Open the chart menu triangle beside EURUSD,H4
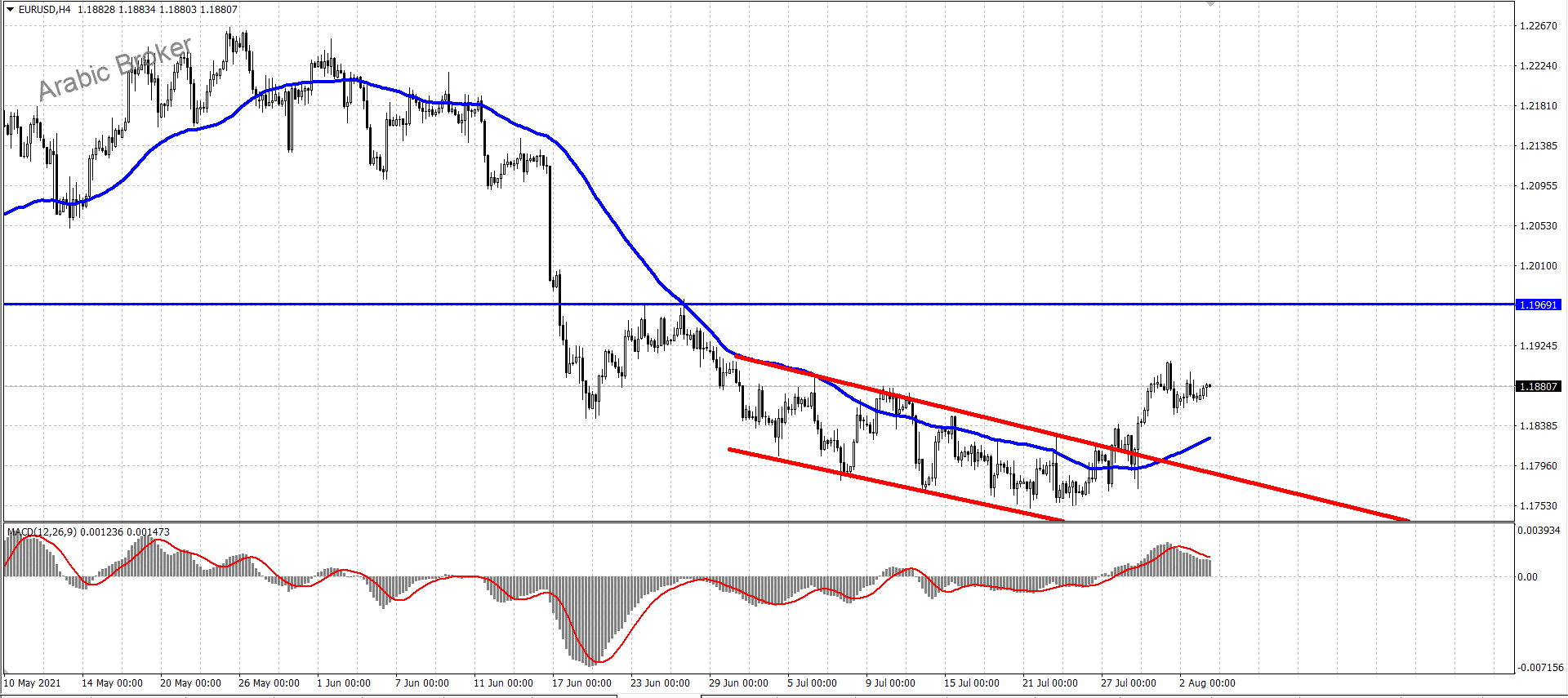Viewport: 1568px width, 698px height. click(10, 10)
